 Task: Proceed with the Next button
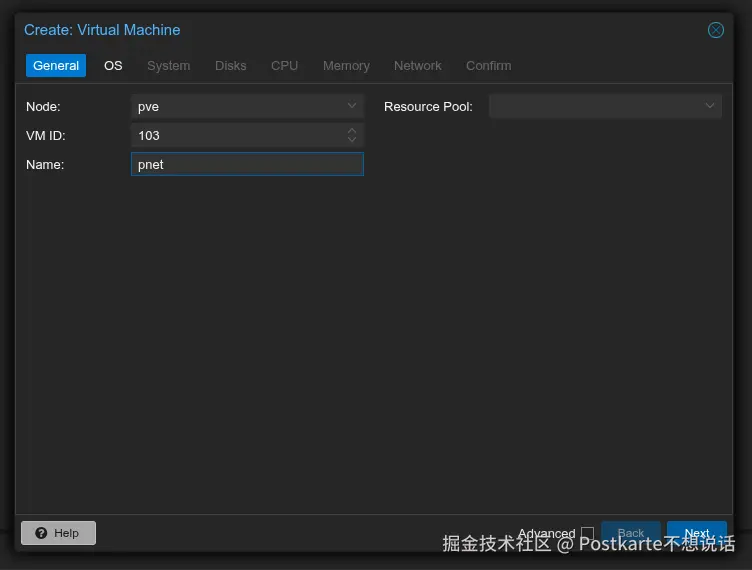click(697, 533)
